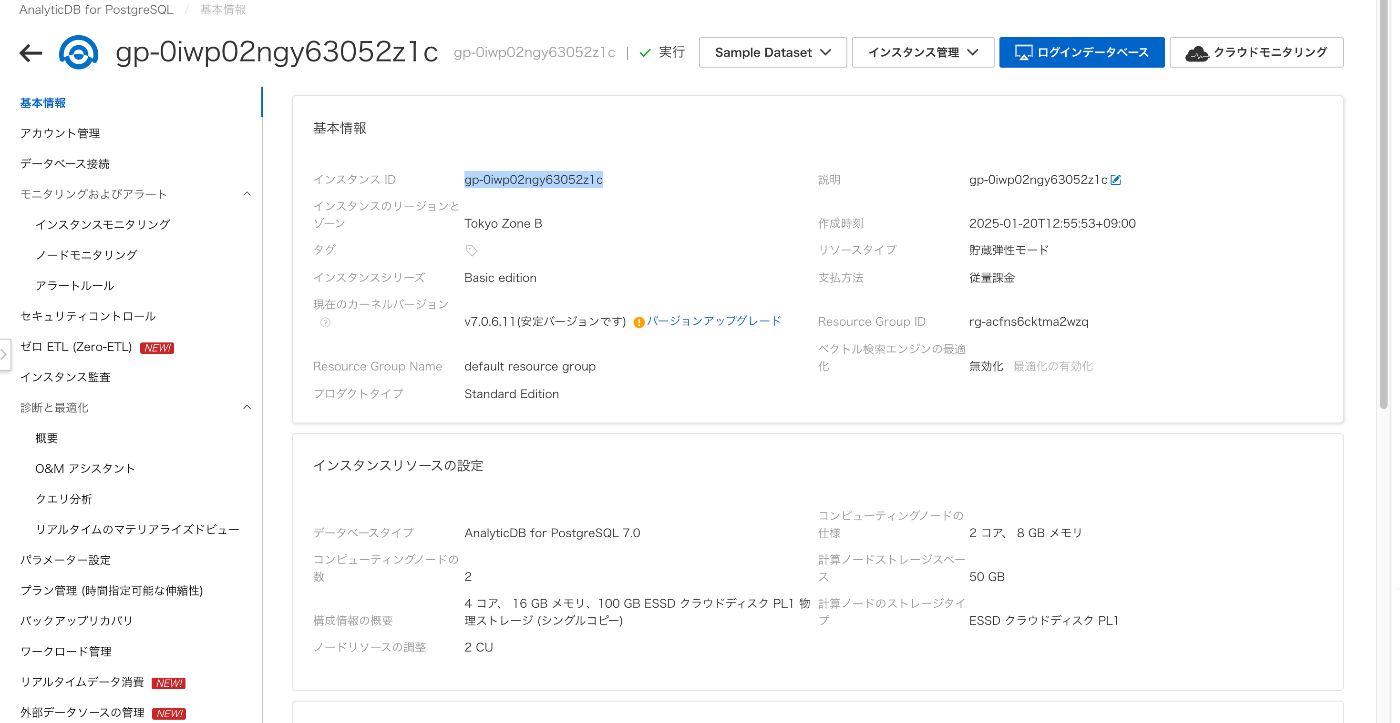
Task: Open the Sample Dataset dropdown
Action: (x=773, y=52)
